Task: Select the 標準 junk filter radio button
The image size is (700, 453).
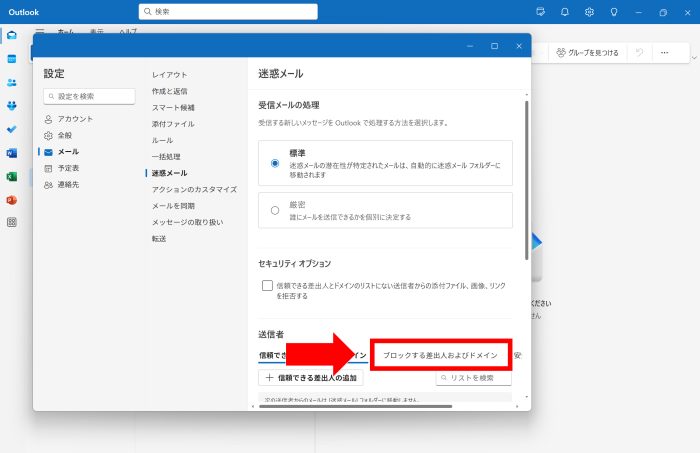Action: pos(275,161)
